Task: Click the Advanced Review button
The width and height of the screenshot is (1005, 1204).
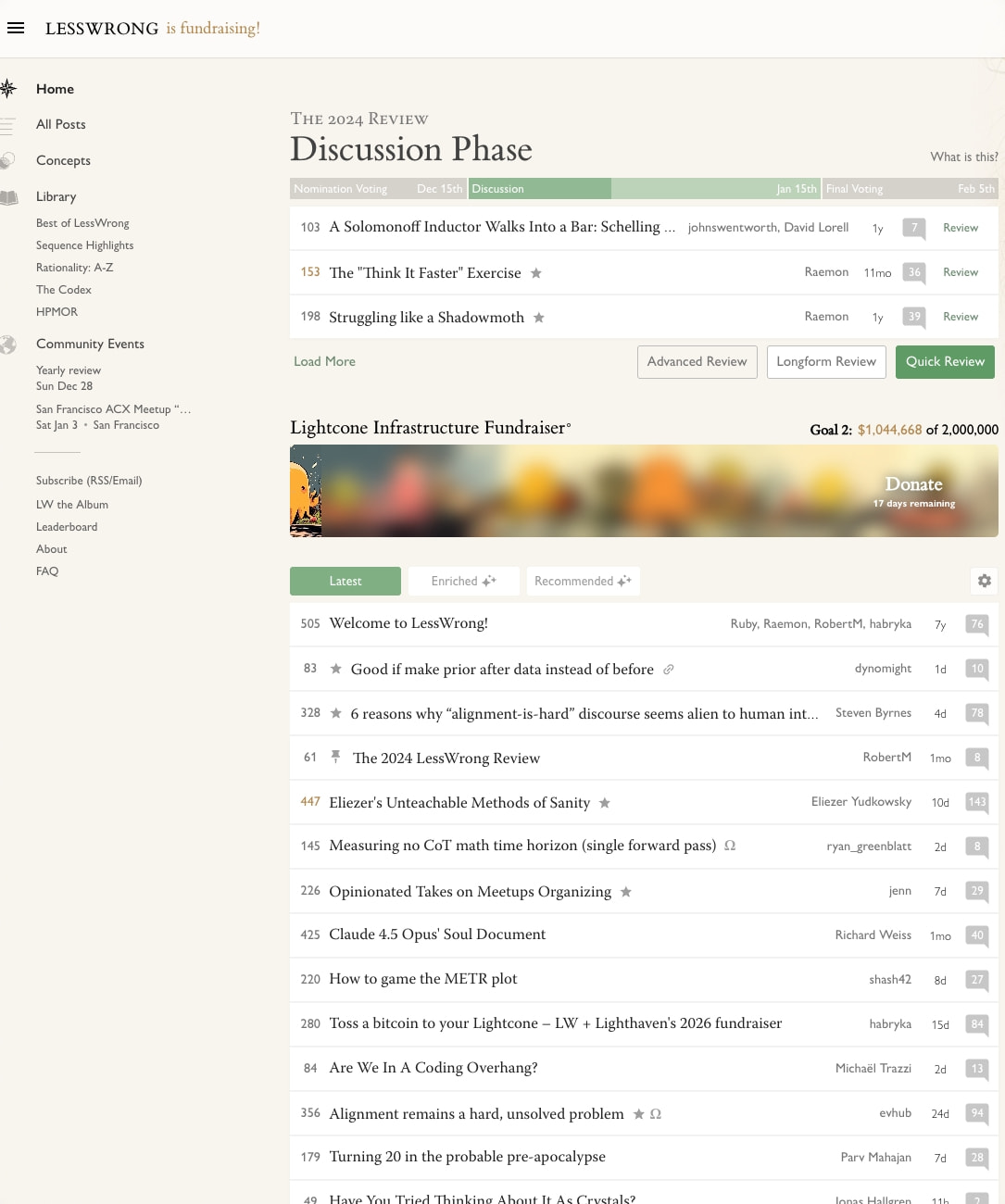Action: click(x=697, y=362)
